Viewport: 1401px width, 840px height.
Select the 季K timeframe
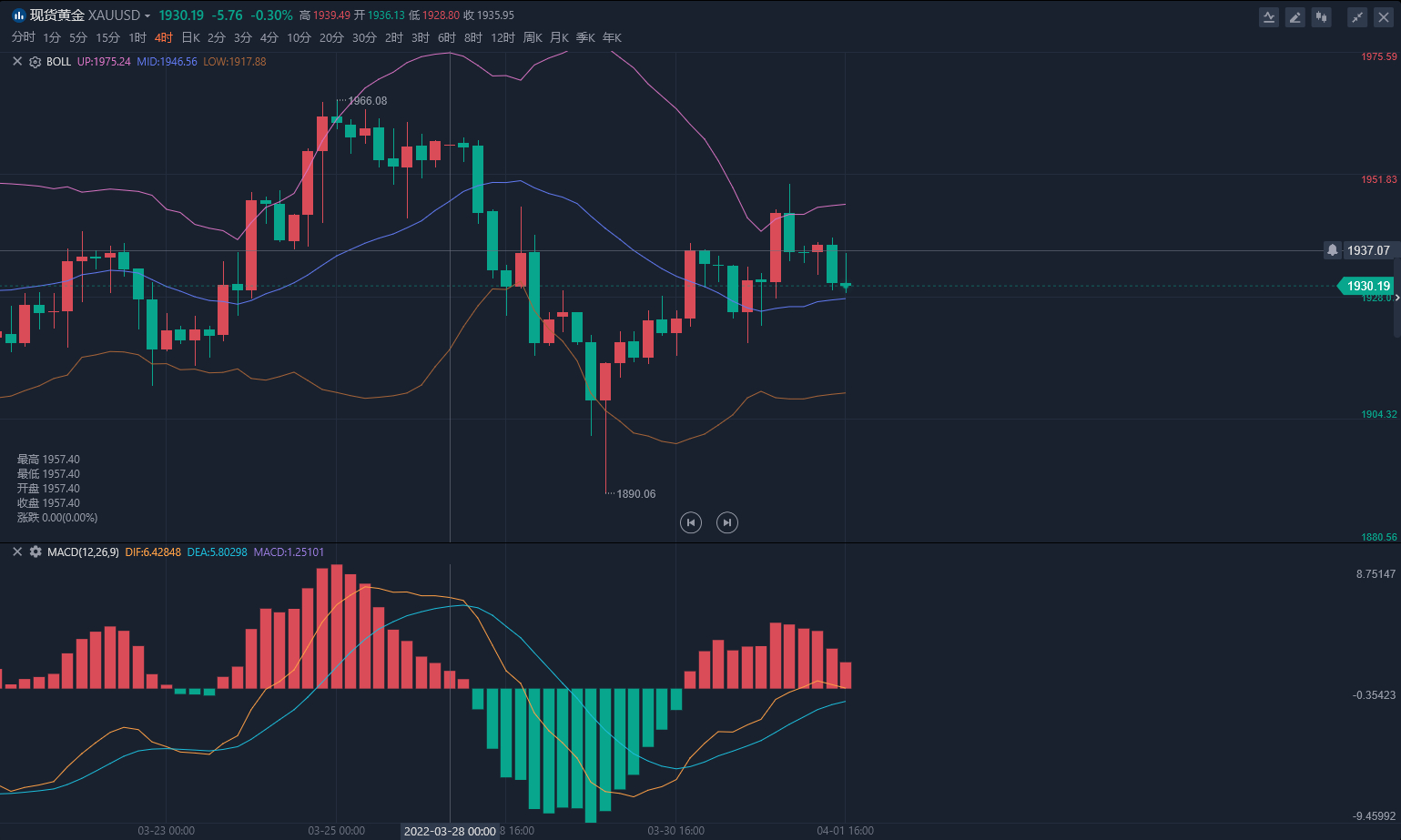pyautogui.click(x=585, y=37)
